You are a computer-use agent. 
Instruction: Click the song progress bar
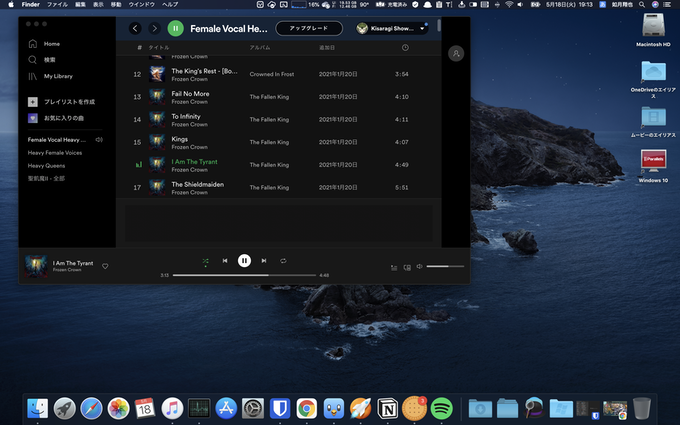click(x=244, y=275)
